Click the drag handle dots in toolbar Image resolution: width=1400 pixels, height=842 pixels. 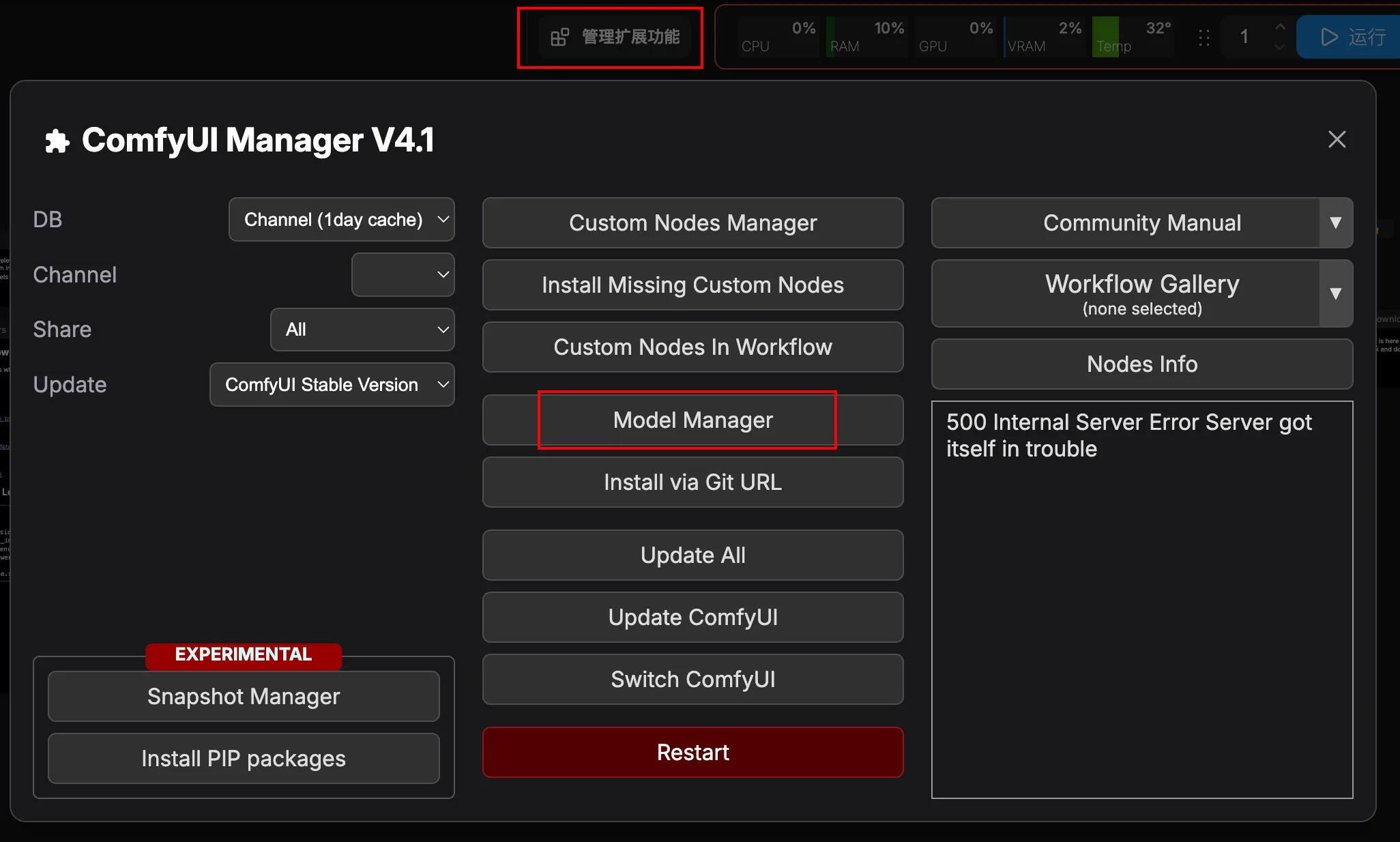point(1204,38)
